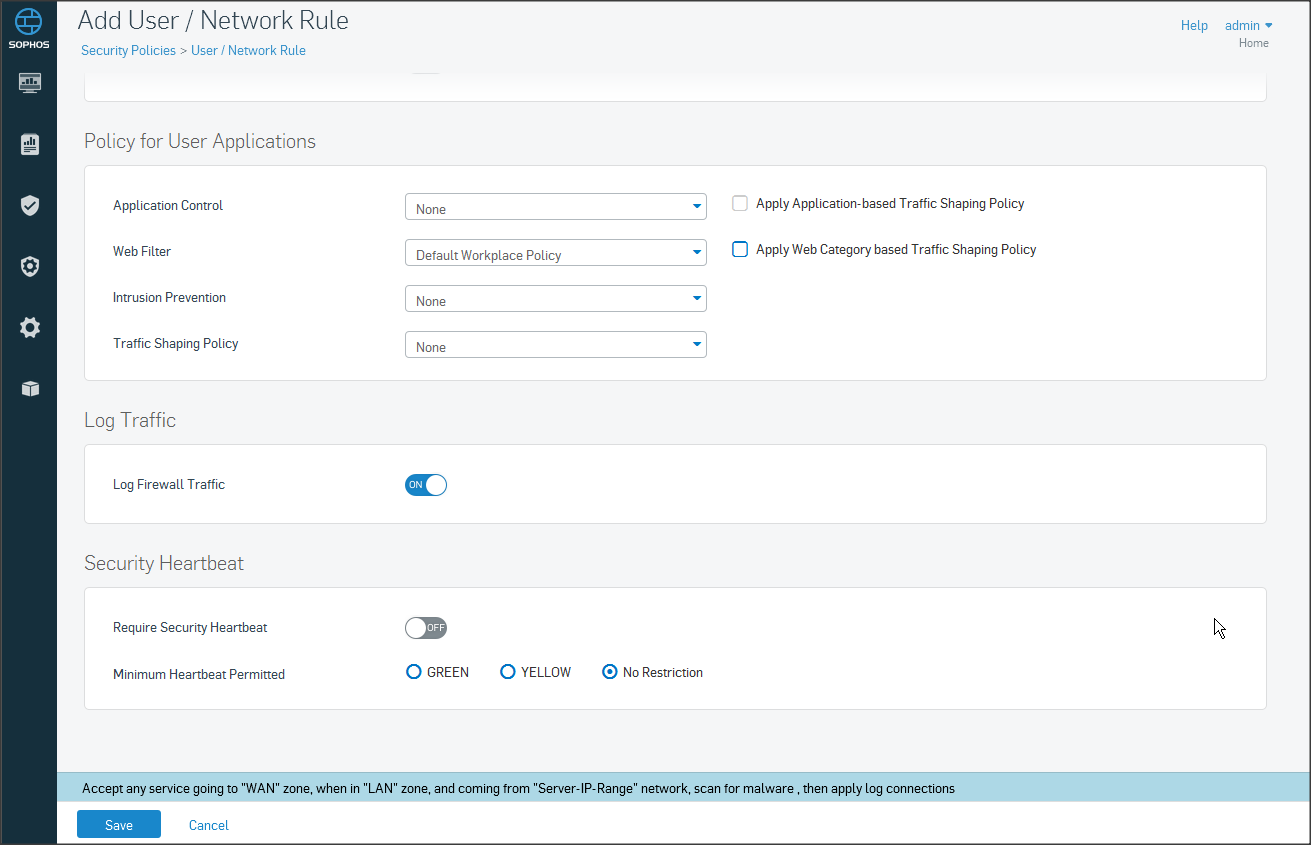Enable the Require Security Heartbeat switch

coord(425,628)
